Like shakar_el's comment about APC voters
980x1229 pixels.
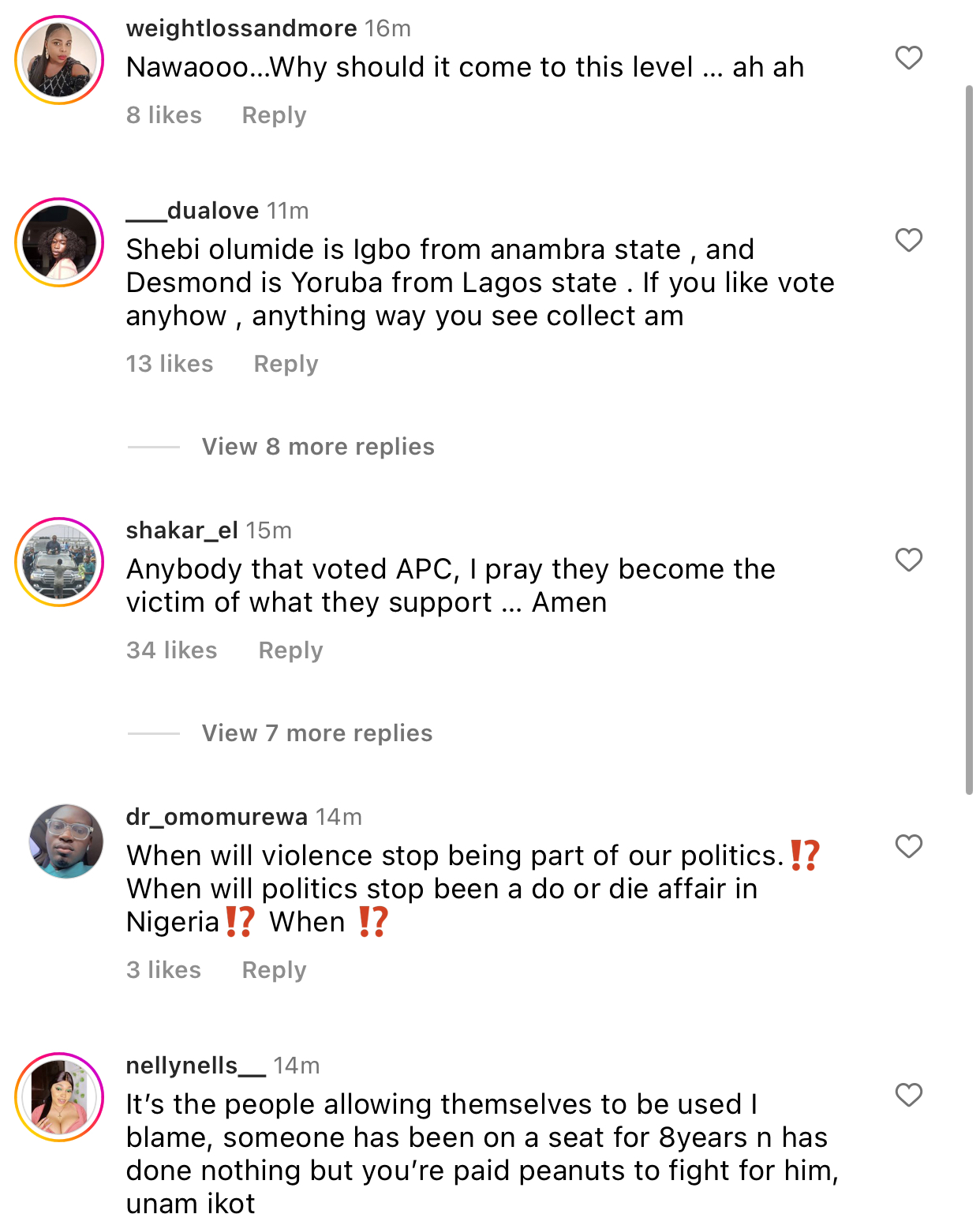click(x=909, y=560)
